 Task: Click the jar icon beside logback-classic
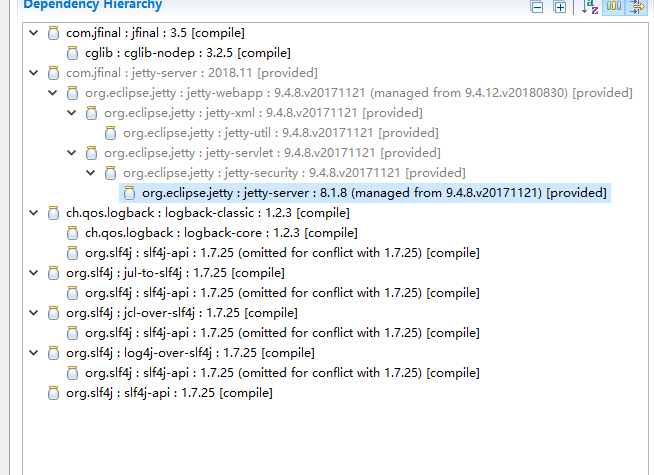tap(53, 213)
